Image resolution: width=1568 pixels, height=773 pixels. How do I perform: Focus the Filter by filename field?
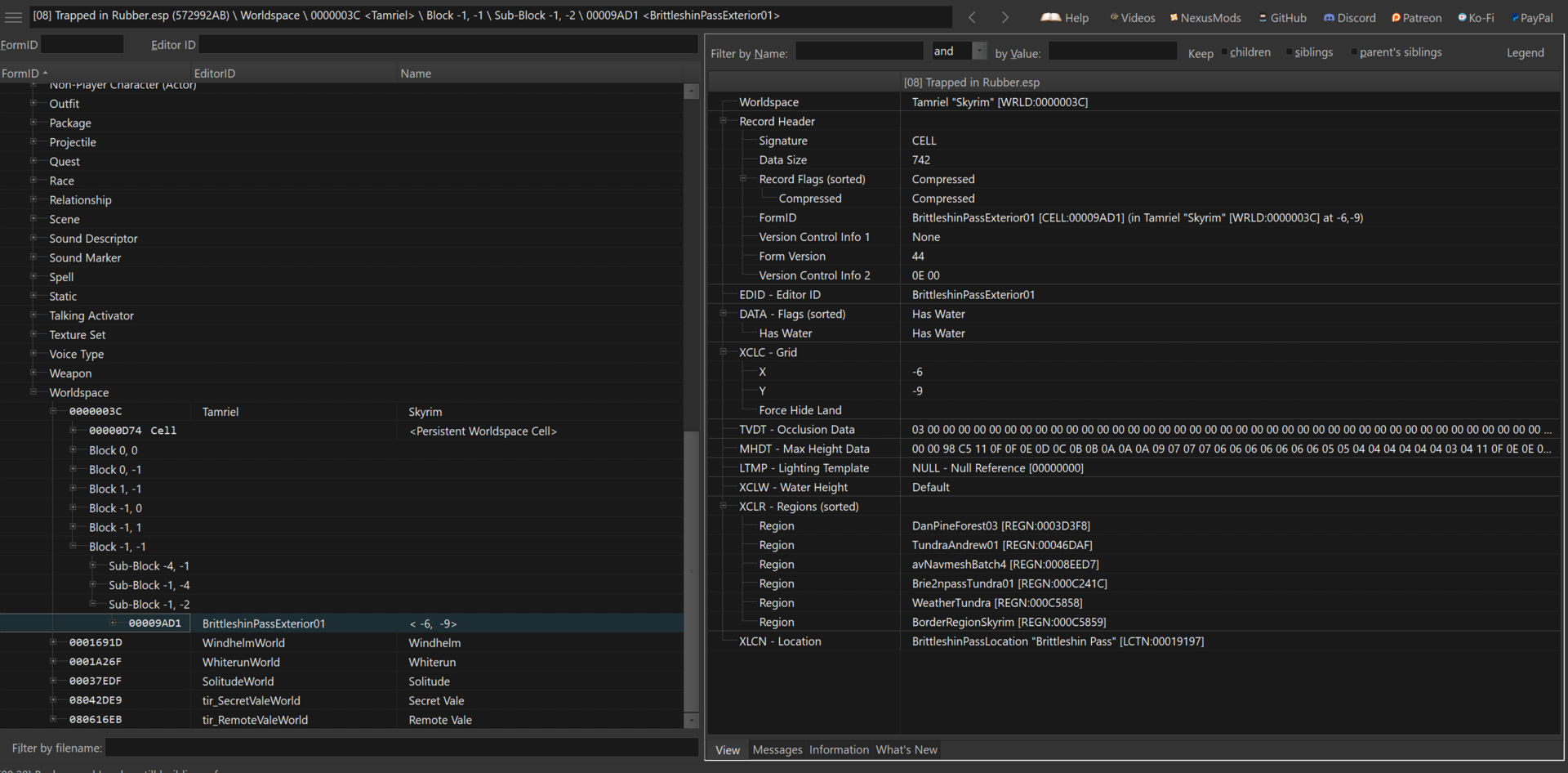[x=402, y=747]
